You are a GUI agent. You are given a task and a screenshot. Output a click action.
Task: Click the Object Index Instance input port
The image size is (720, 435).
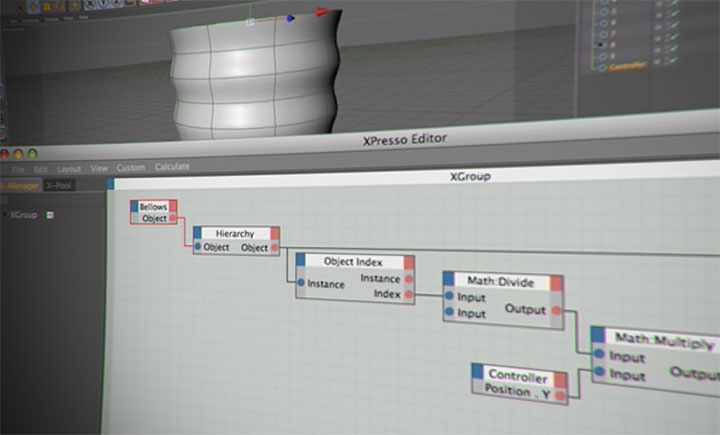pos(301,282)
